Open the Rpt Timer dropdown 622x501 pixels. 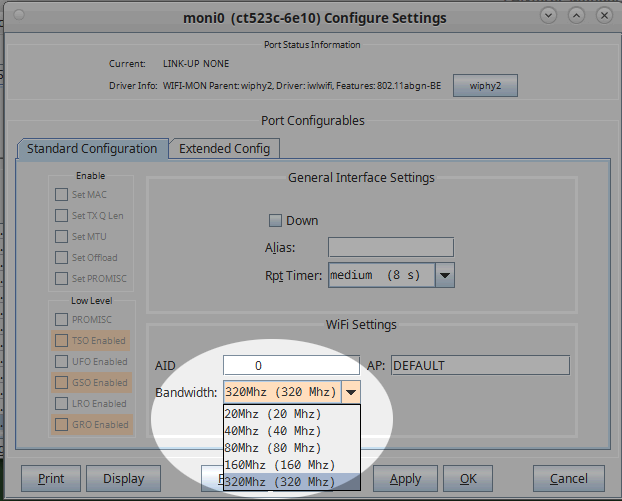pyautogui.click(x=445, y=275)
